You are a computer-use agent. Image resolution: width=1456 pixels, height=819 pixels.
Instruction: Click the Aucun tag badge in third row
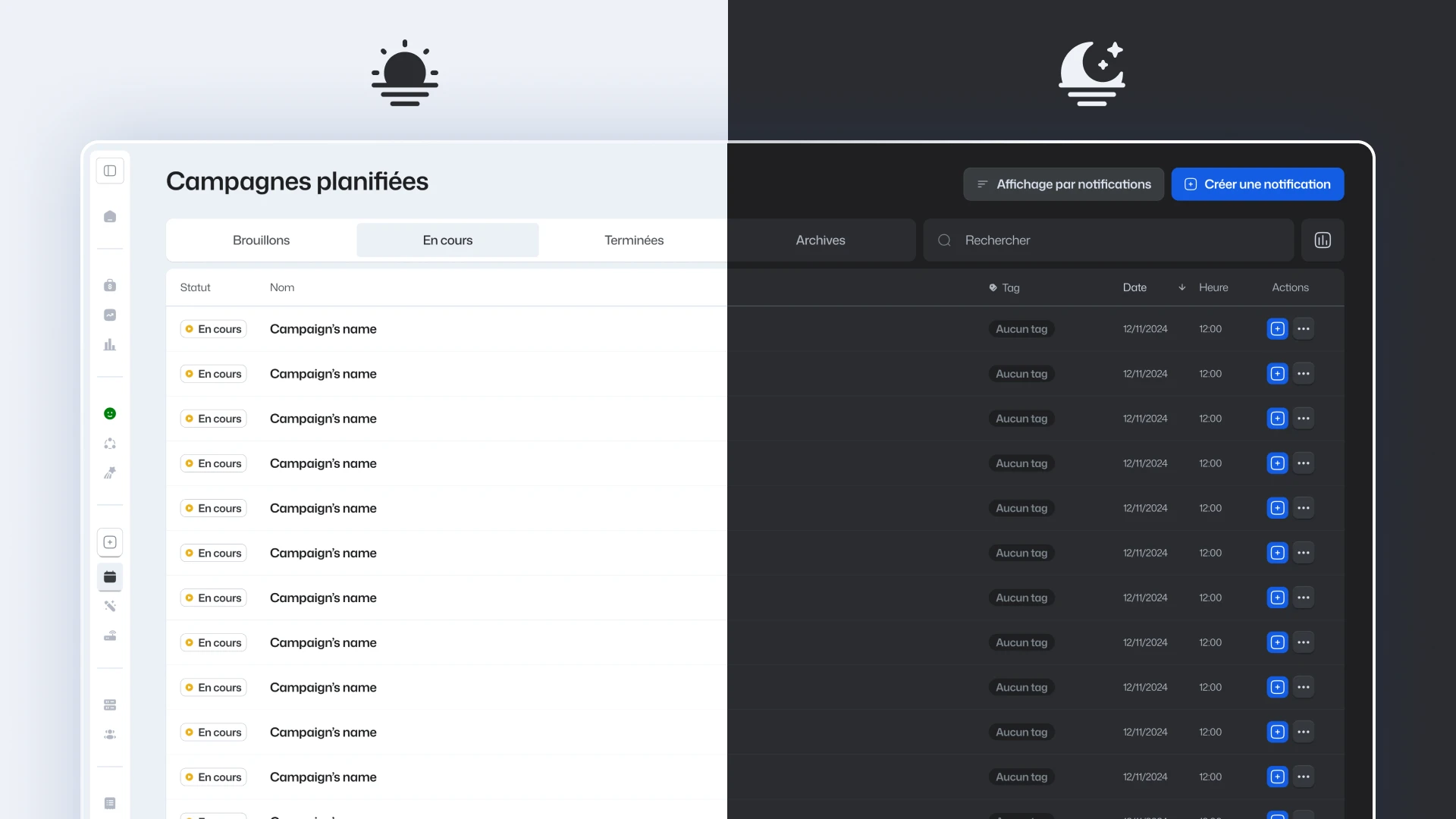point(1021,419)
